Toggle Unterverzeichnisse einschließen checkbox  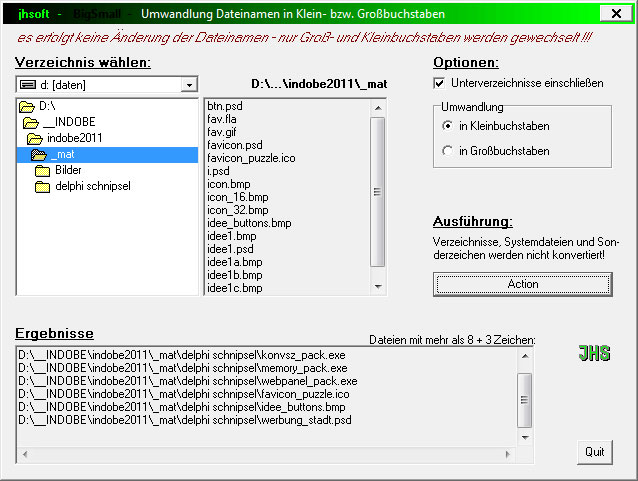point(439,82)
